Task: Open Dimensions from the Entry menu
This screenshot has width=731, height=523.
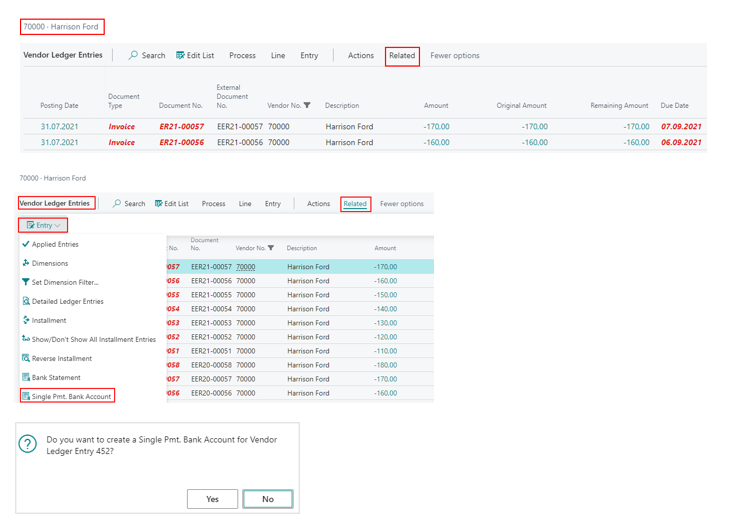Action: 49,263
